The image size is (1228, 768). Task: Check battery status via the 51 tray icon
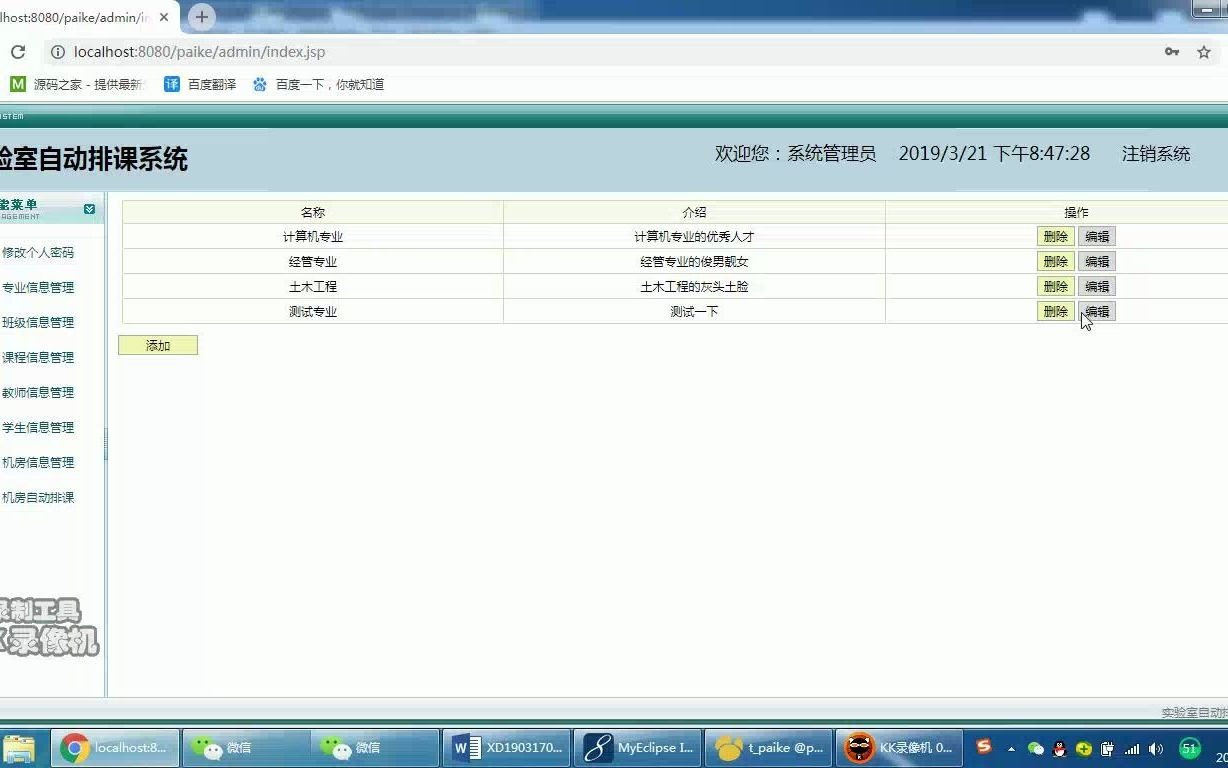point(1188,747)
